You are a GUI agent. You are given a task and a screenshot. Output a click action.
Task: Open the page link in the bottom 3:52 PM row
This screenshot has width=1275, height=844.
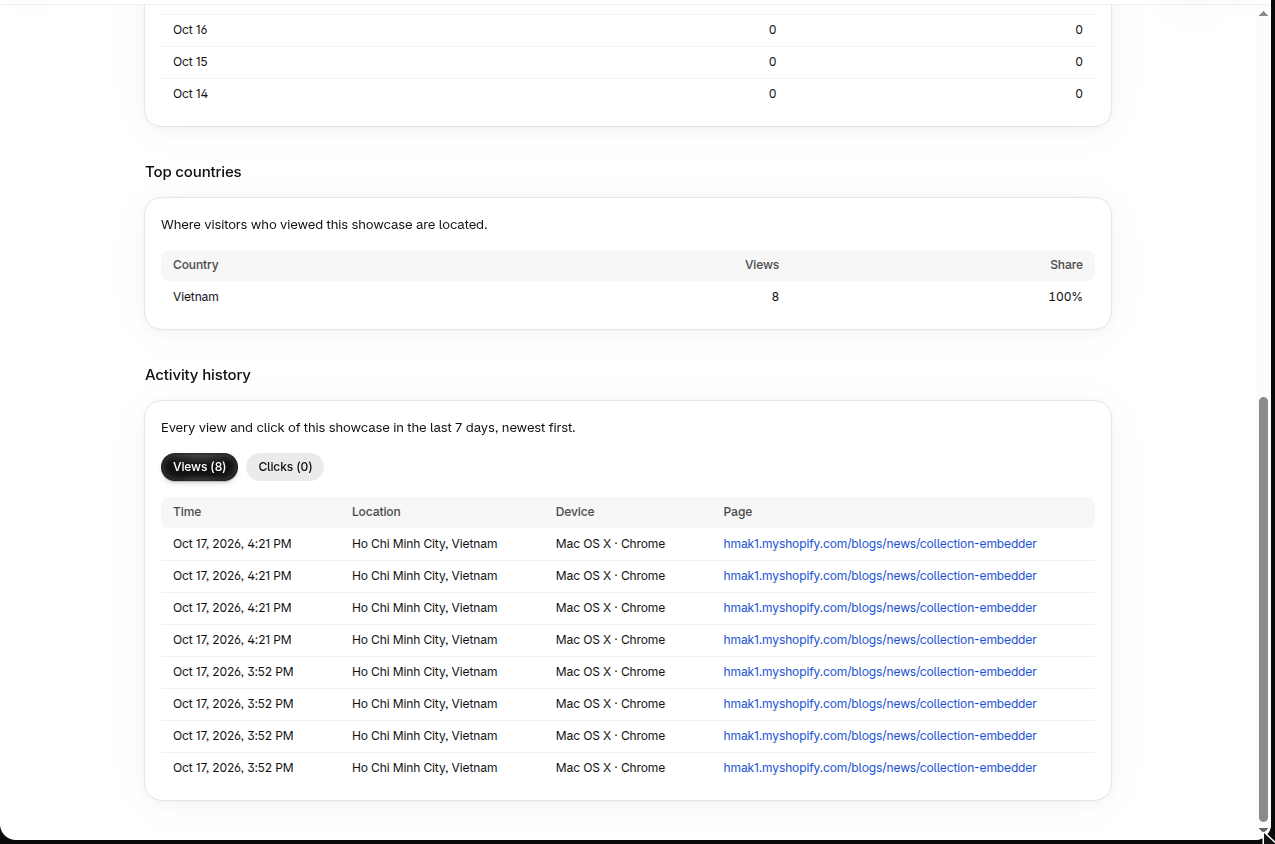point(880,768)
